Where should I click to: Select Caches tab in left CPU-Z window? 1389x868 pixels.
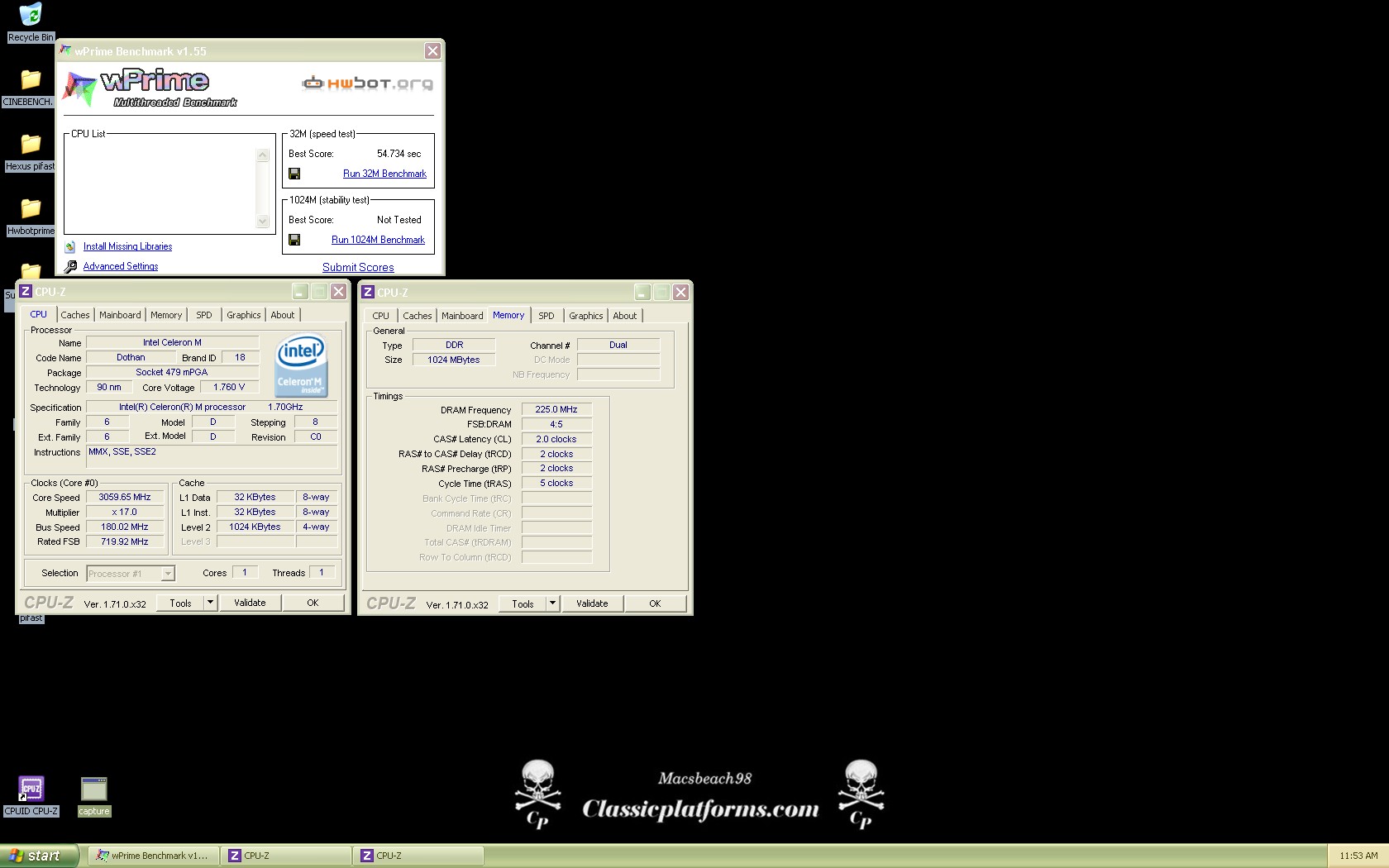pyautogui.click(x=75, y=315)
